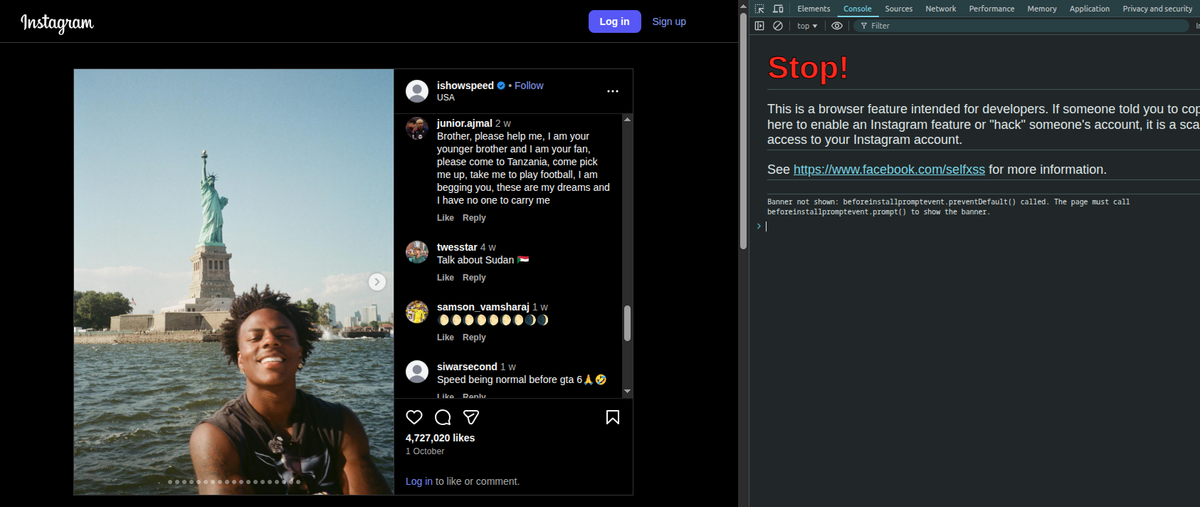Share the post via paper plane icon

click(472, 417)
